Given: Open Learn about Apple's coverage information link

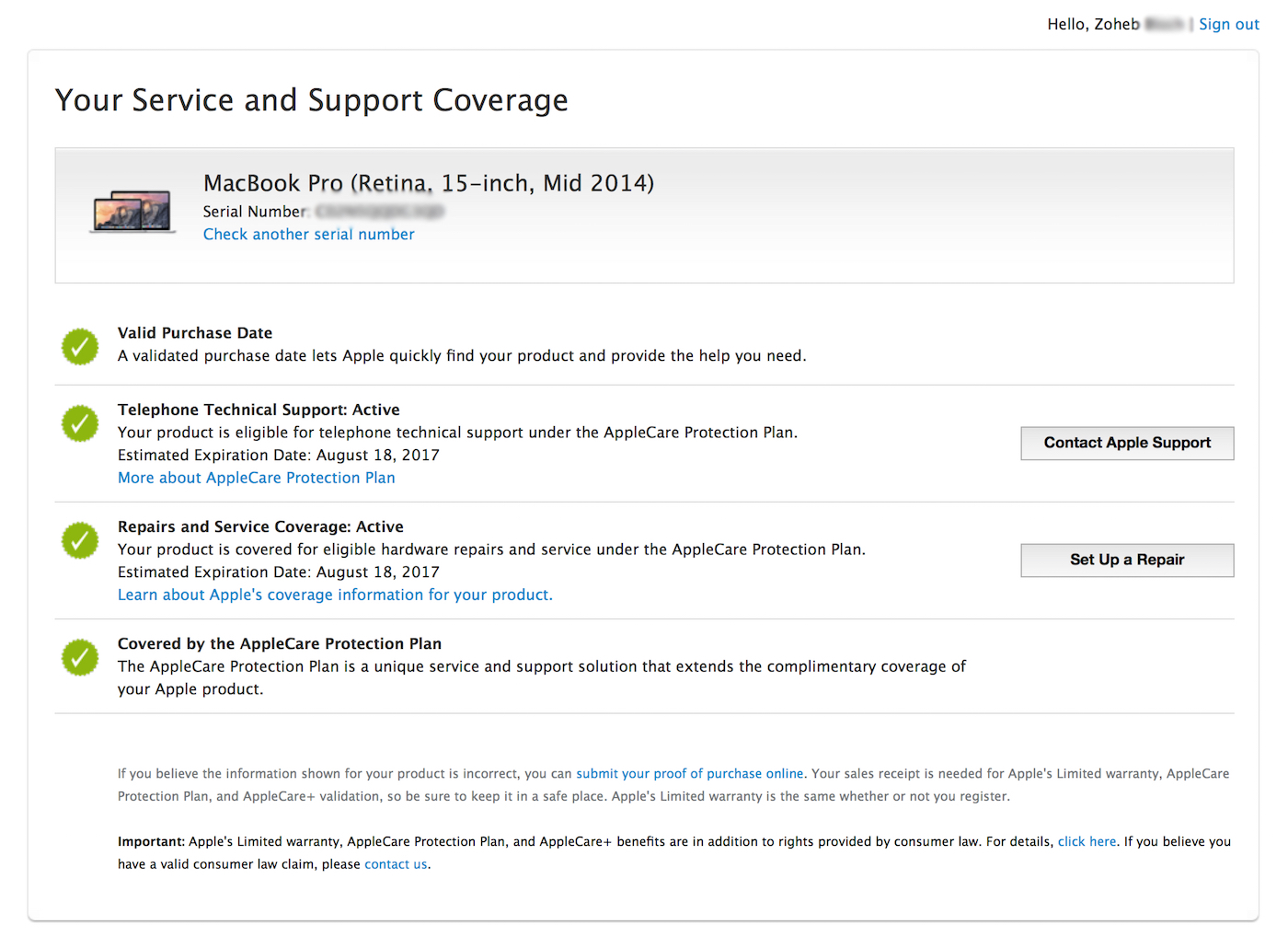Looking at the screenshot, I should tap(335, 595).
